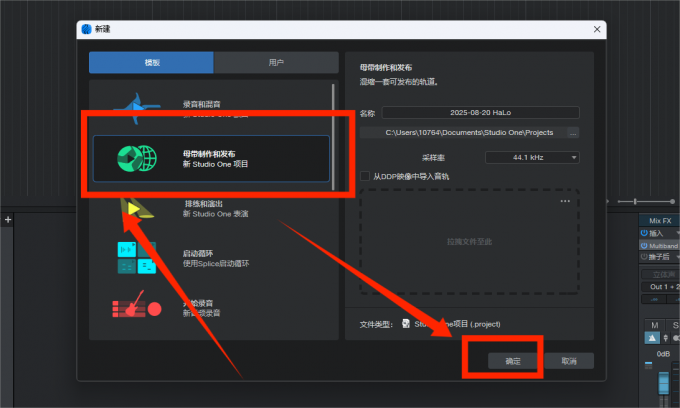Screen dimensions: 680x408
Task: Switch to the 模板 tab
Action: 151,62
